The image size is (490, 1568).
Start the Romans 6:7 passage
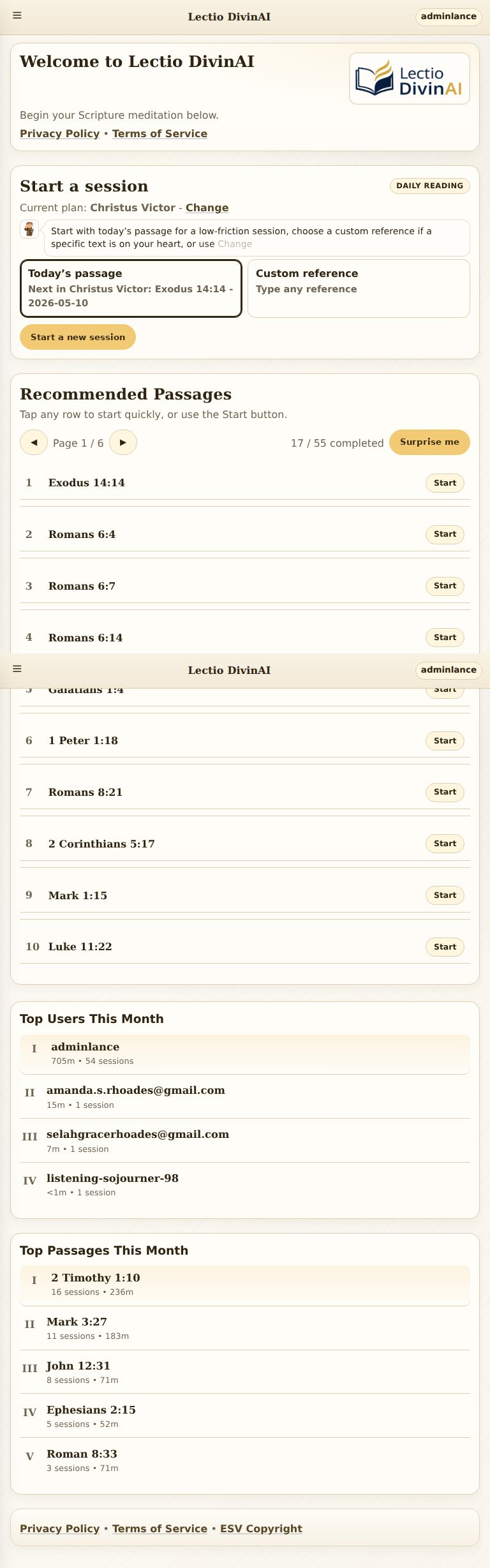point(445,586)
